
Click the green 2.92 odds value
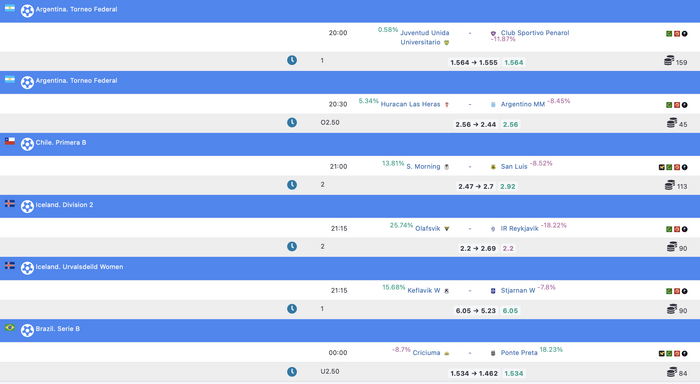(x=508, y=186)
